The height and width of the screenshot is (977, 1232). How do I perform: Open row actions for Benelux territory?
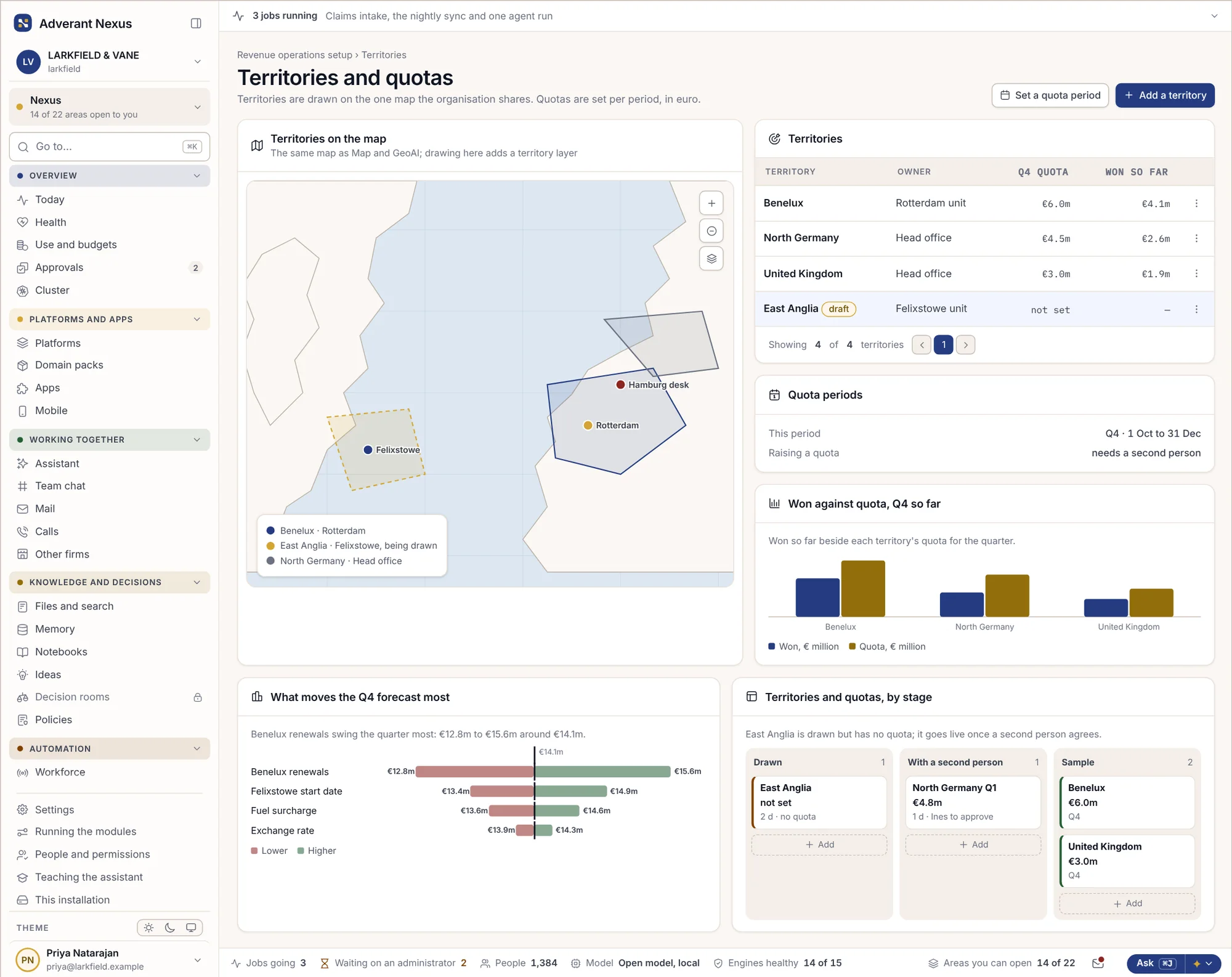(1196, 203)
